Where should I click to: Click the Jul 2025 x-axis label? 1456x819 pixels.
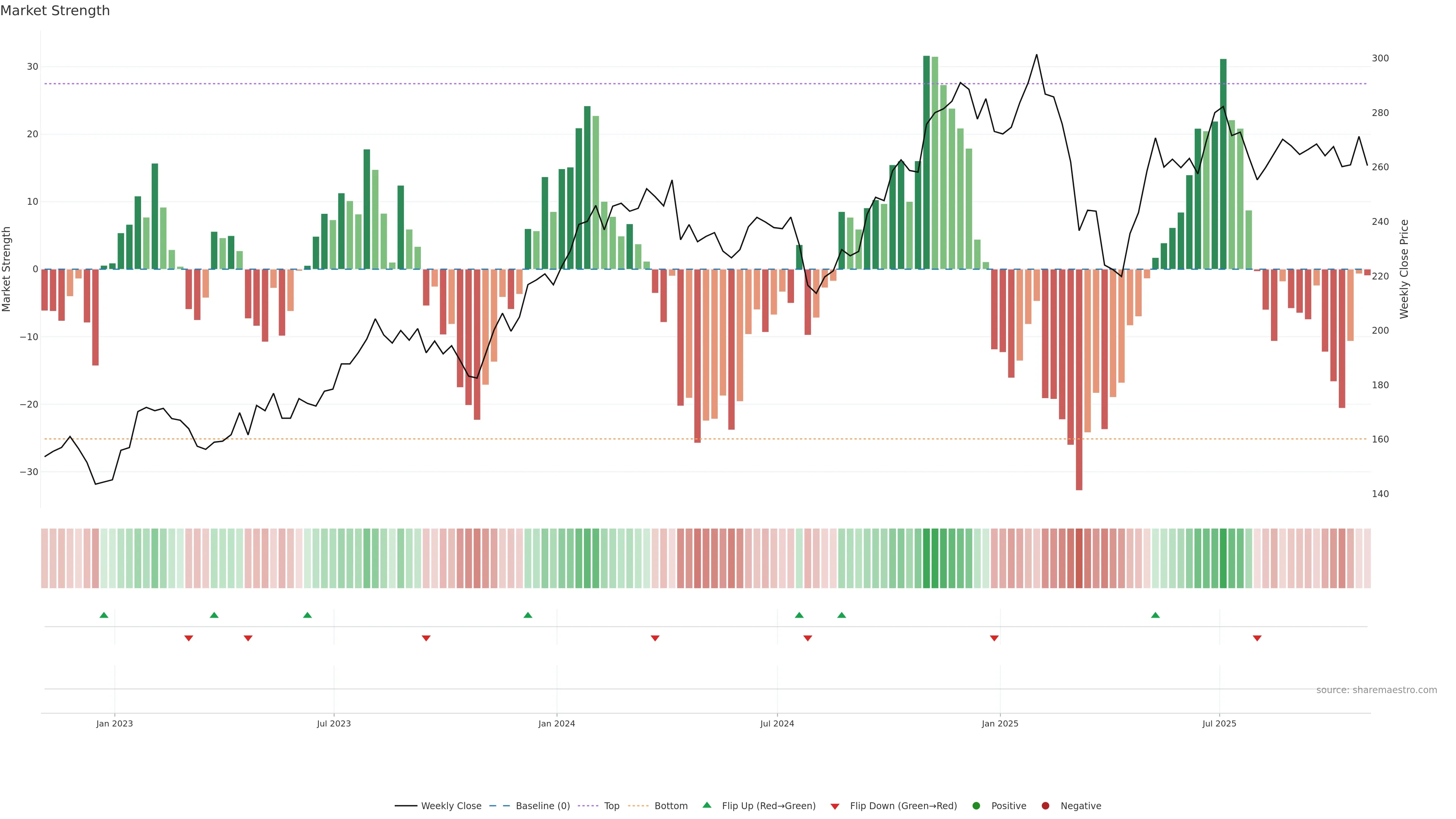1219,723
